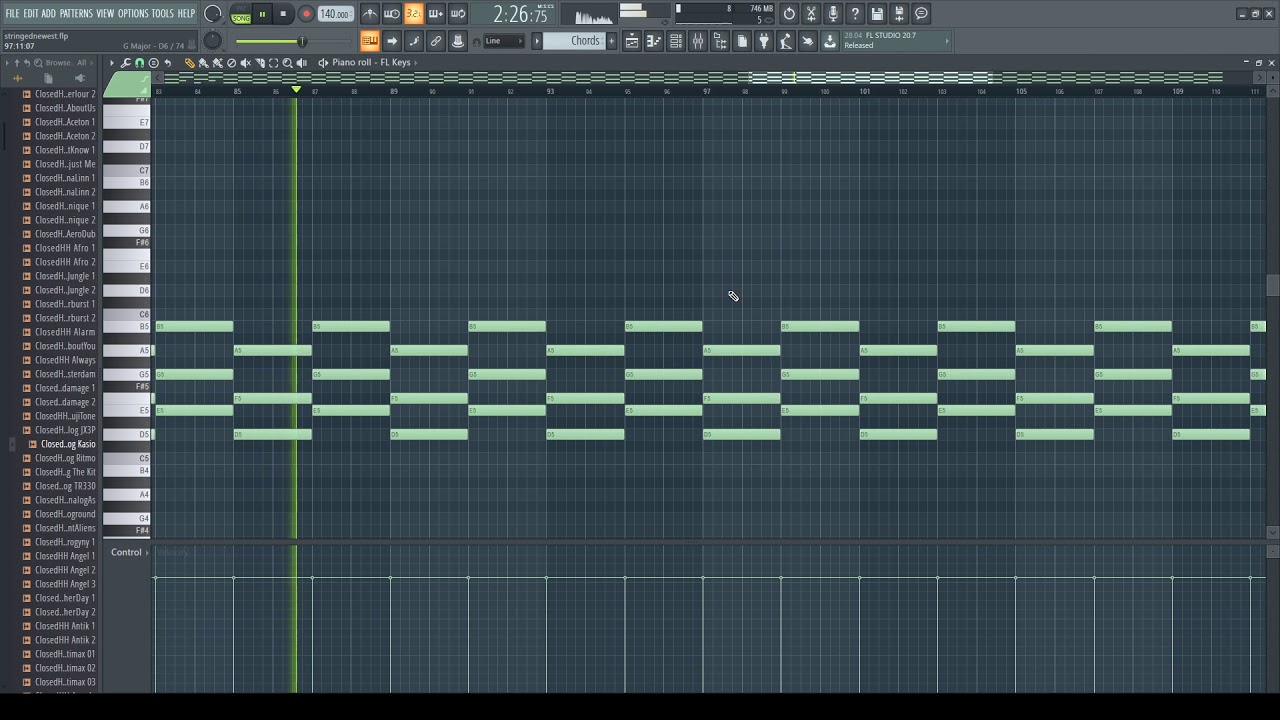This screenshot has width=1280, height=720.
Task: Click the 140.000 tempo field
Action: point(335,14)
